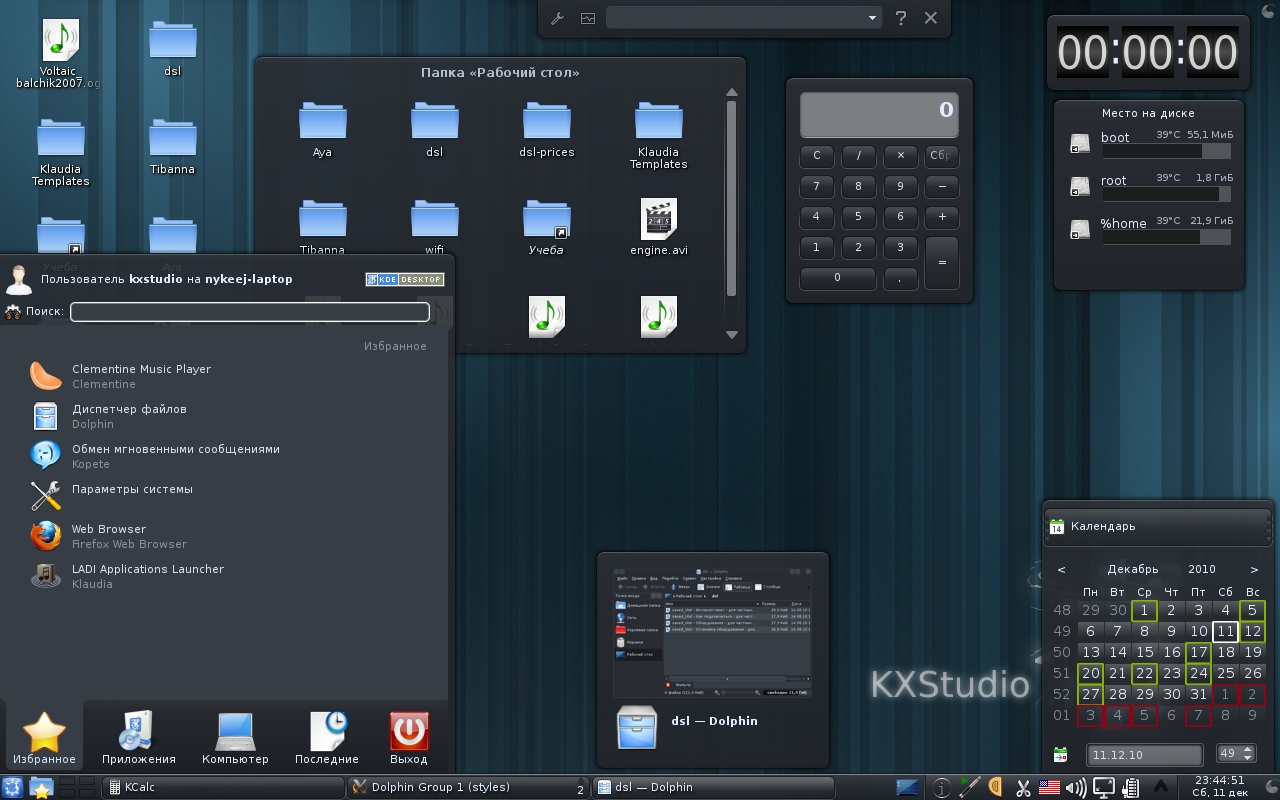Increase week number 49 with the spinner
The image size is (1280, 800).
pos(1248,749)
